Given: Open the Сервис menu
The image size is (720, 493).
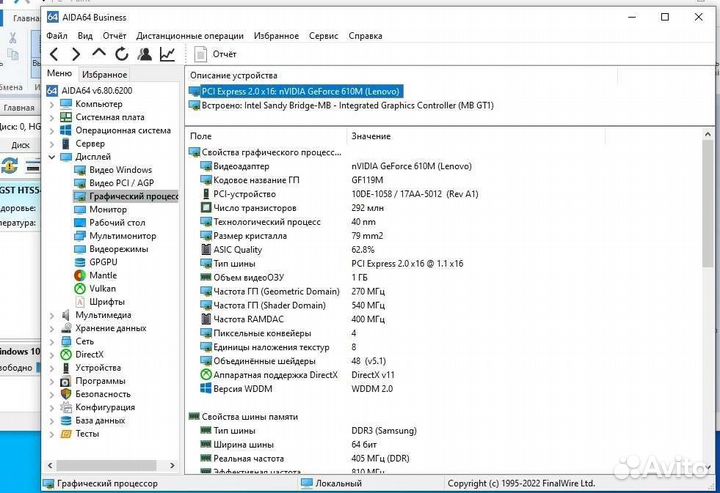Looking at the screenshot, I should 323,36.
